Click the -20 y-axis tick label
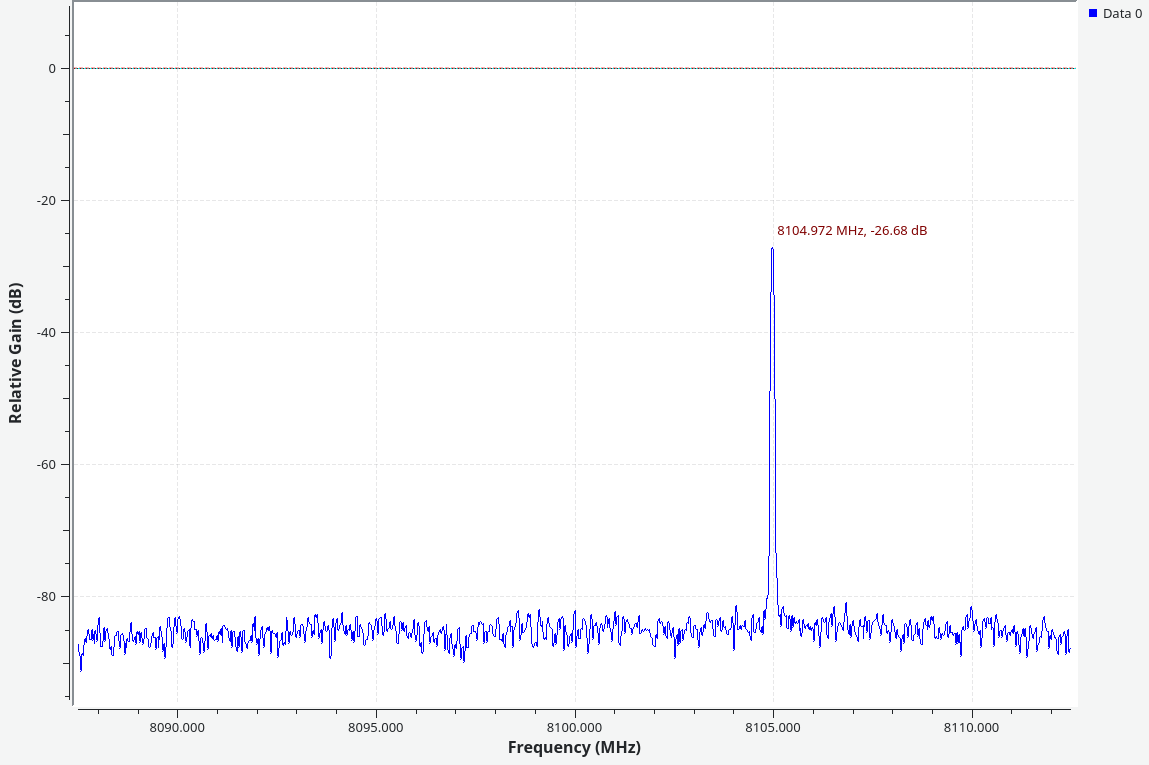Viewport: 1149px width, 765px height. (x=46, y=201)
